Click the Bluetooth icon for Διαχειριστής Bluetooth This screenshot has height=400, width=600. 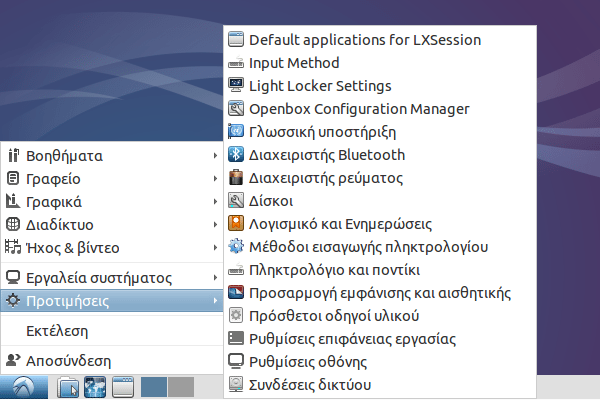point(236,155)
